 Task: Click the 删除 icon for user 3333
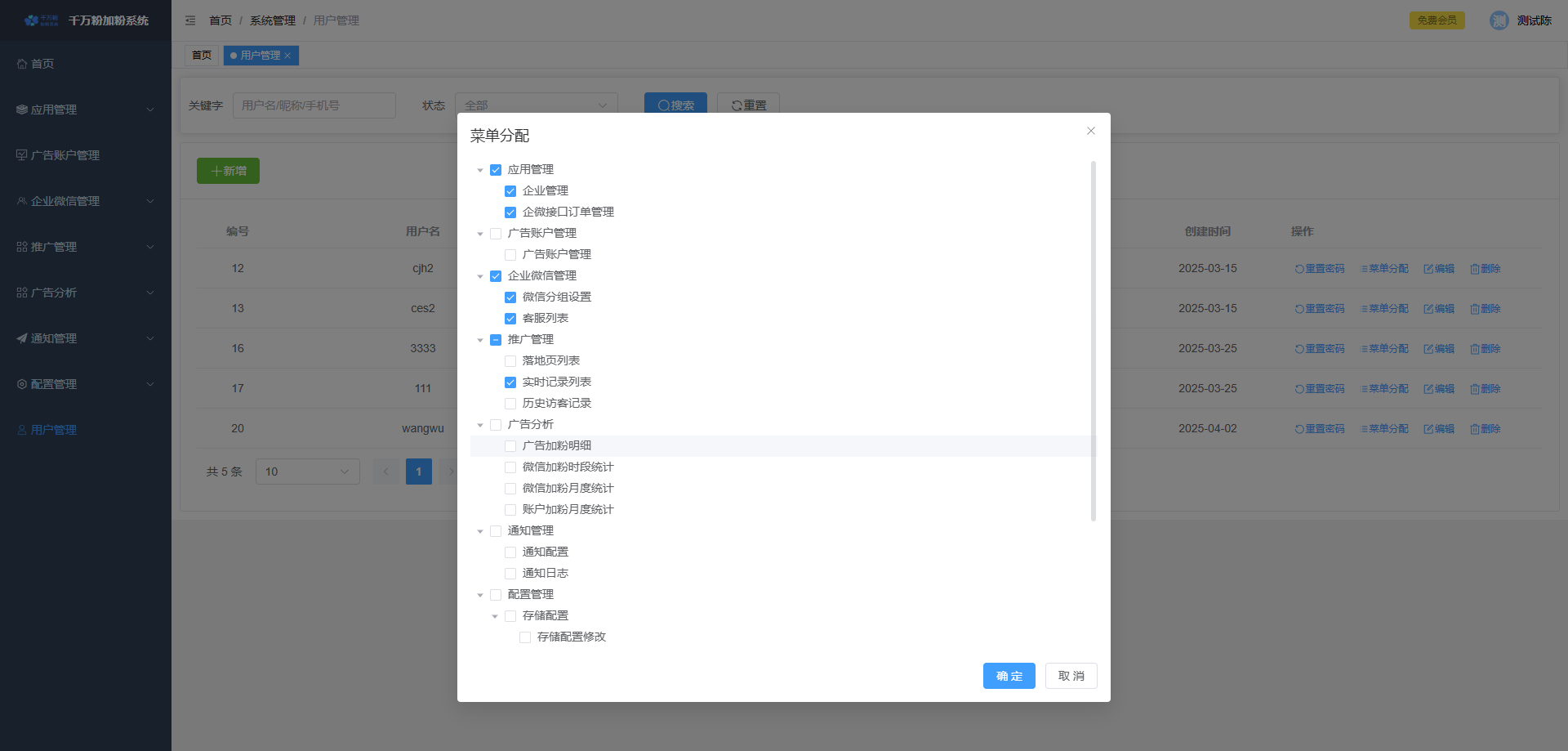click(1475, 349)
